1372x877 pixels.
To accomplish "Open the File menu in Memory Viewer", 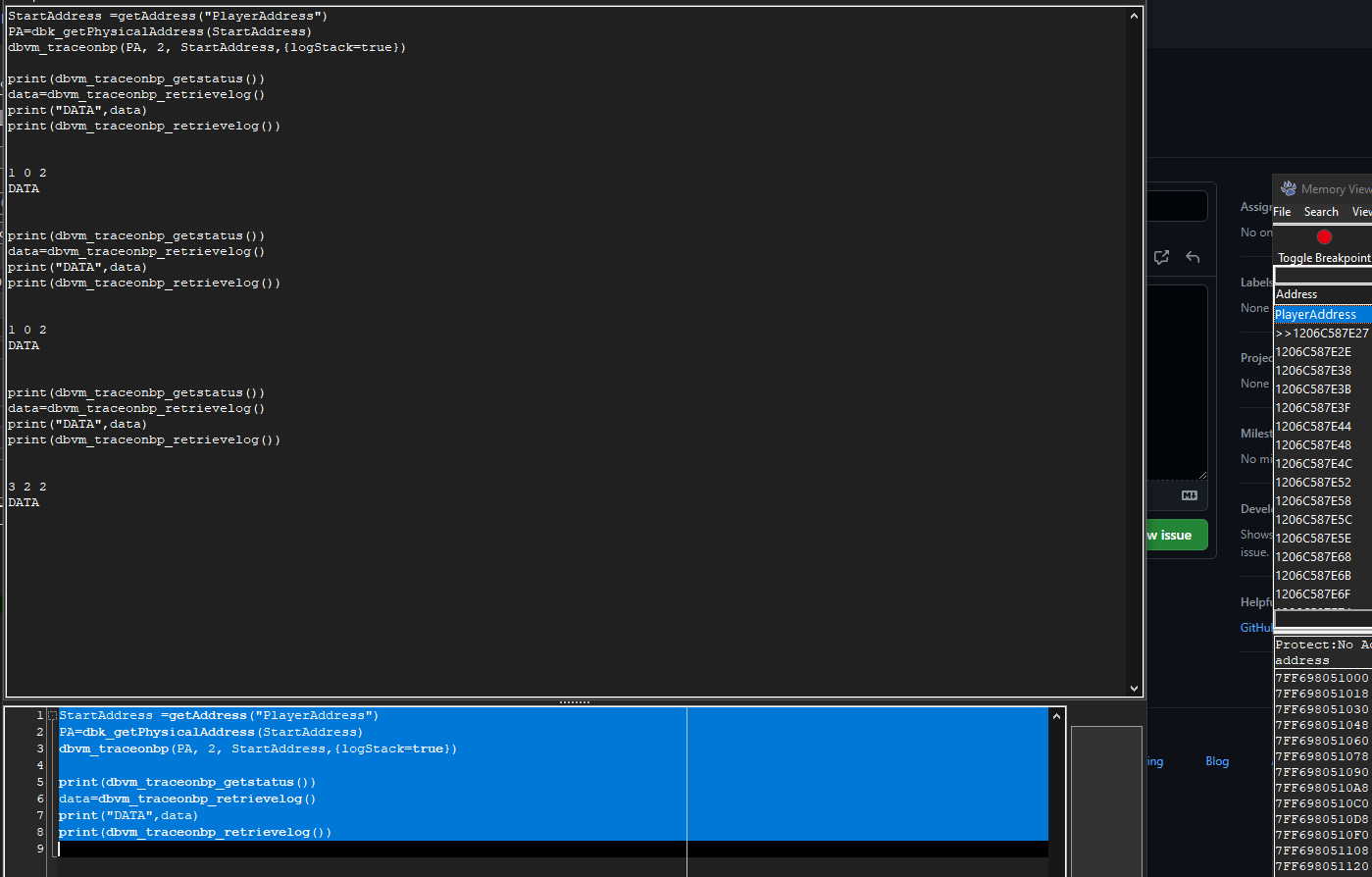I will (1281, 211).
